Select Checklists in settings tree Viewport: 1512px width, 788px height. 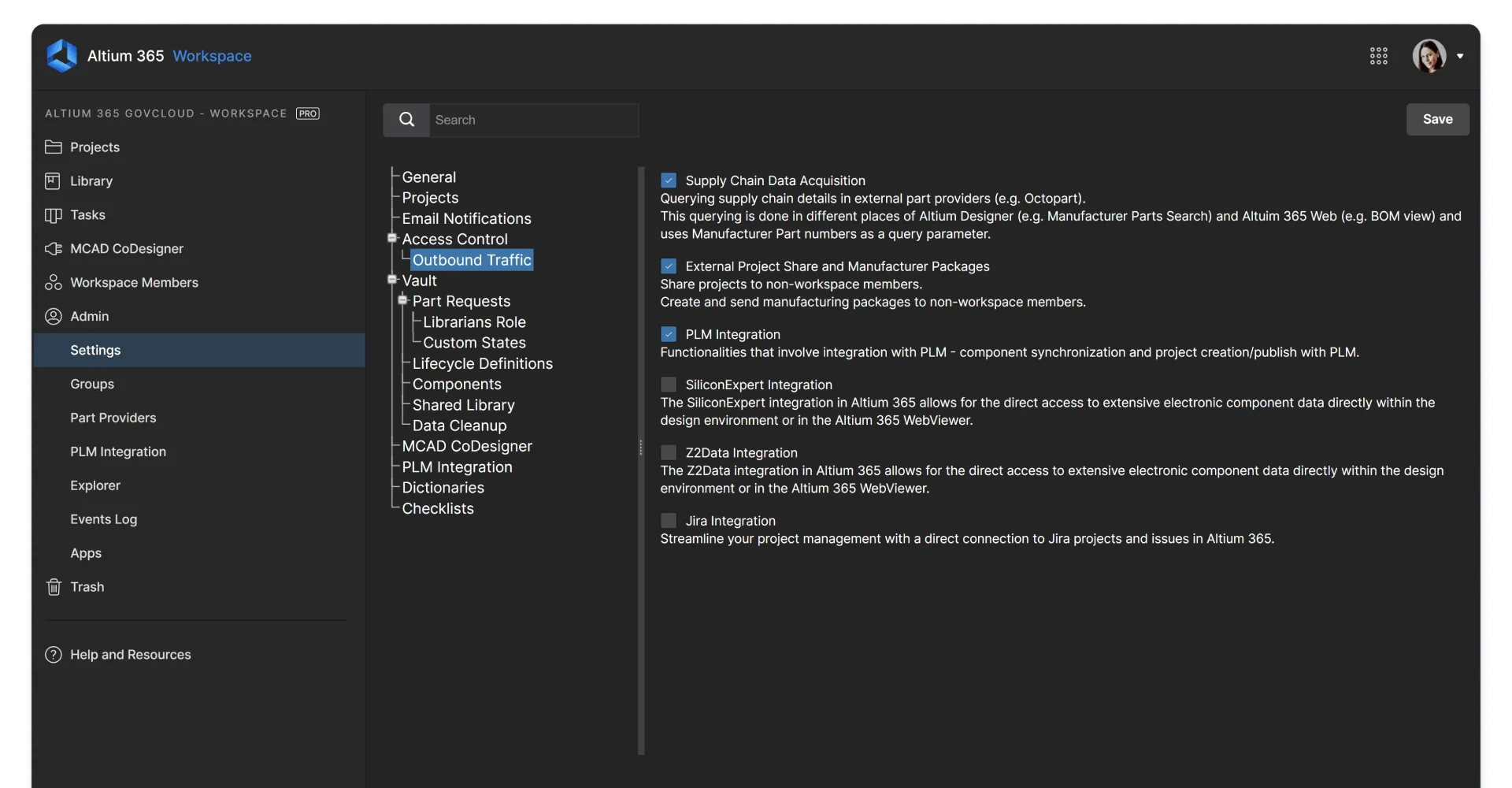coord(438,508)
